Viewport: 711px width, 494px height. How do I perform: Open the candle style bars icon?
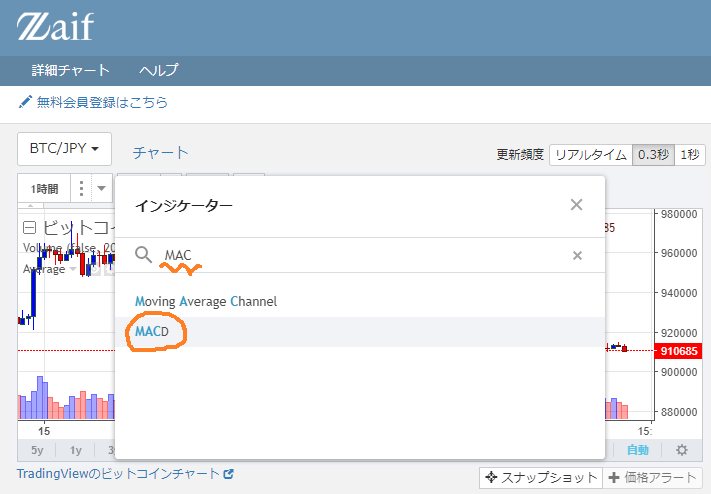tap(82, 188)
